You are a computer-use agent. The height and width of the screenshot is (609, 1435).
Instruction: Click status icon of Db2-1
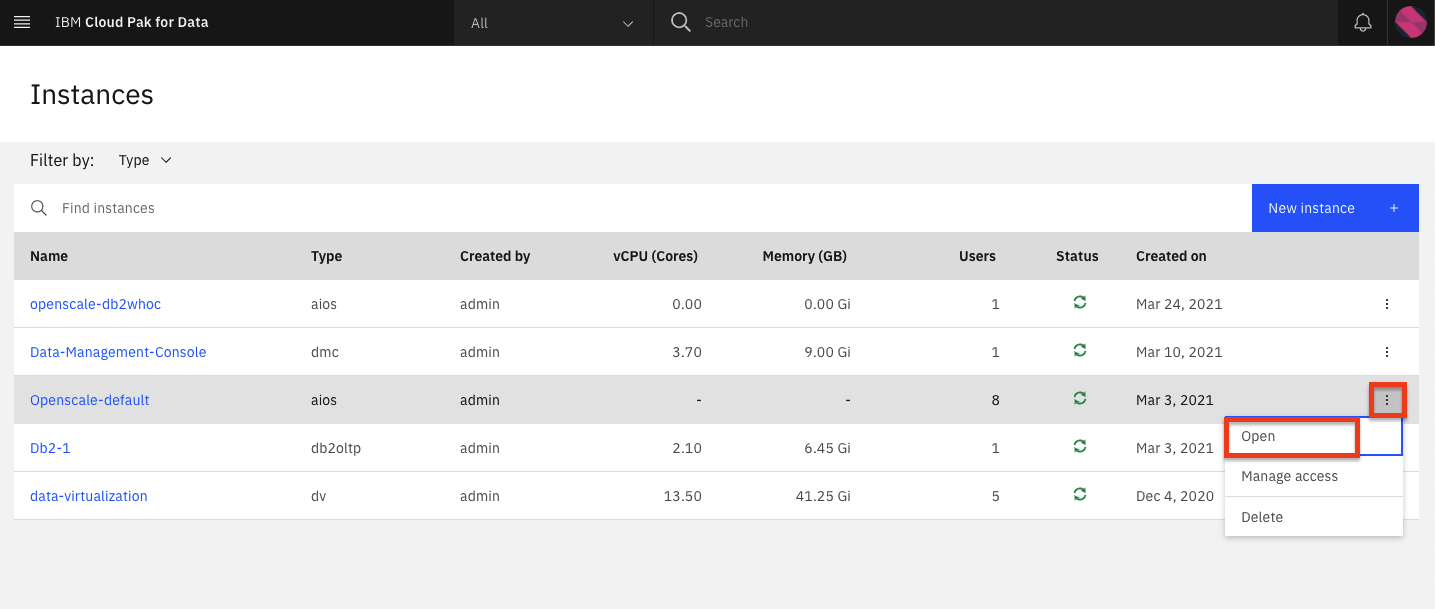[1079, 446]
